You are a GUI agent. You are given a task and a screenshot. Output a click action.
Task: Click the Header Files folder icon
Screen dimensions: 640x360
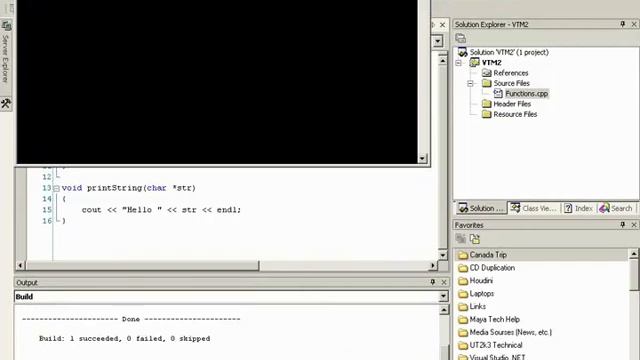coord(486,104)
